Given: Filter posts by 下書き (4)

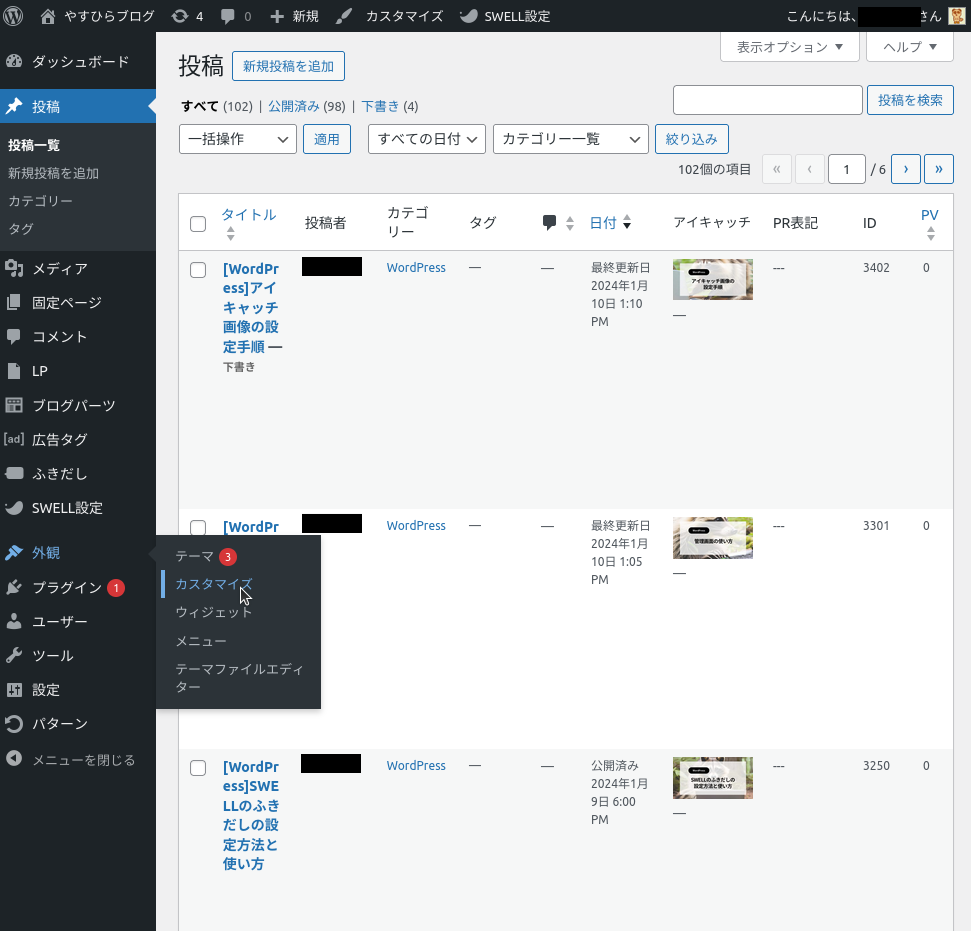Looking at the screenshot, I should [390, 107].
